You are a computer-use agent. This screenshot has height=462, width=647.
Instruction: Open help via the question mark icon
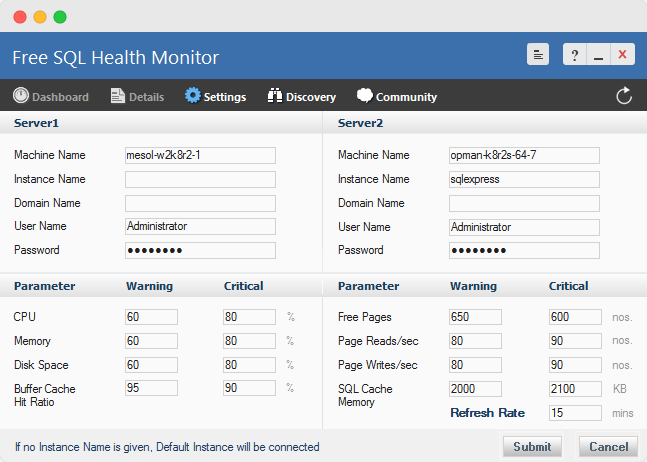pyautogui.click(x=574, y=54)
